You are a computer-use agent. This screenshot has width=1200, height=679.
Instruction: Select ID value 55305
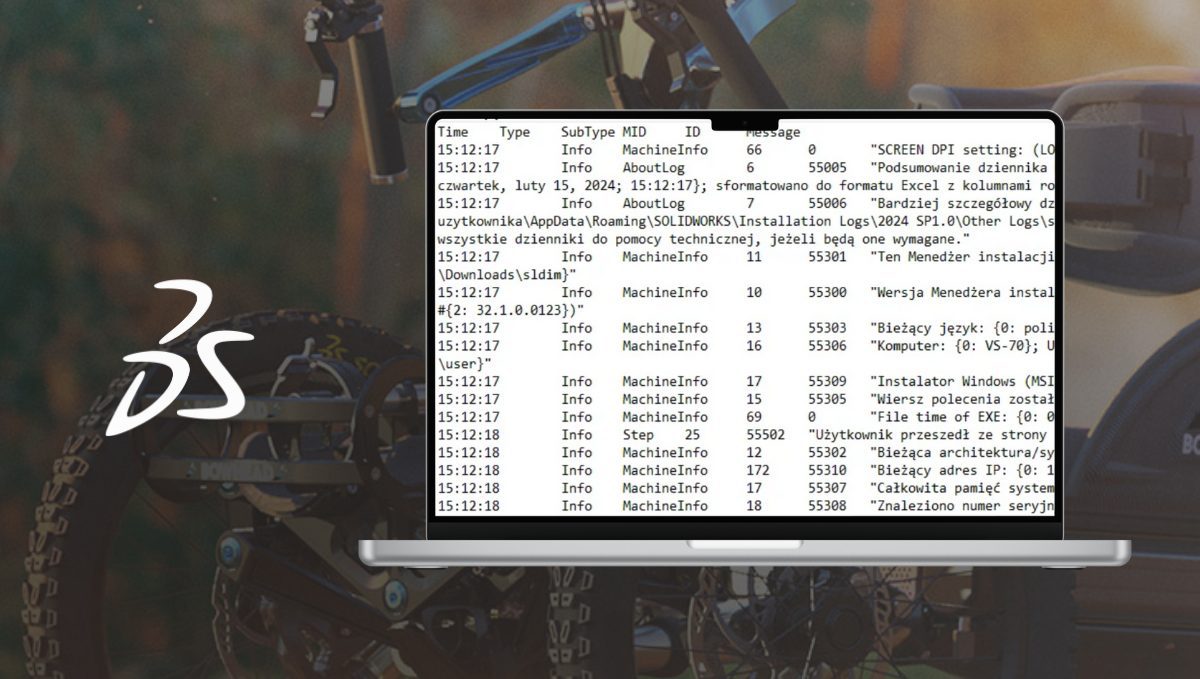point(827,399)
